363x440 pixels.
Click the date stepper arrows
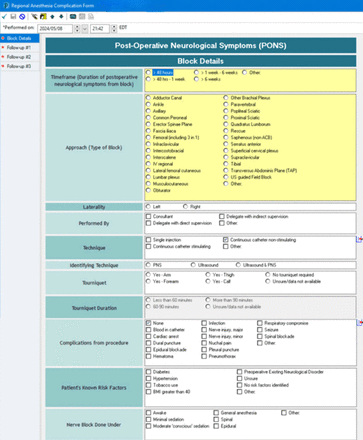point(77,29)
